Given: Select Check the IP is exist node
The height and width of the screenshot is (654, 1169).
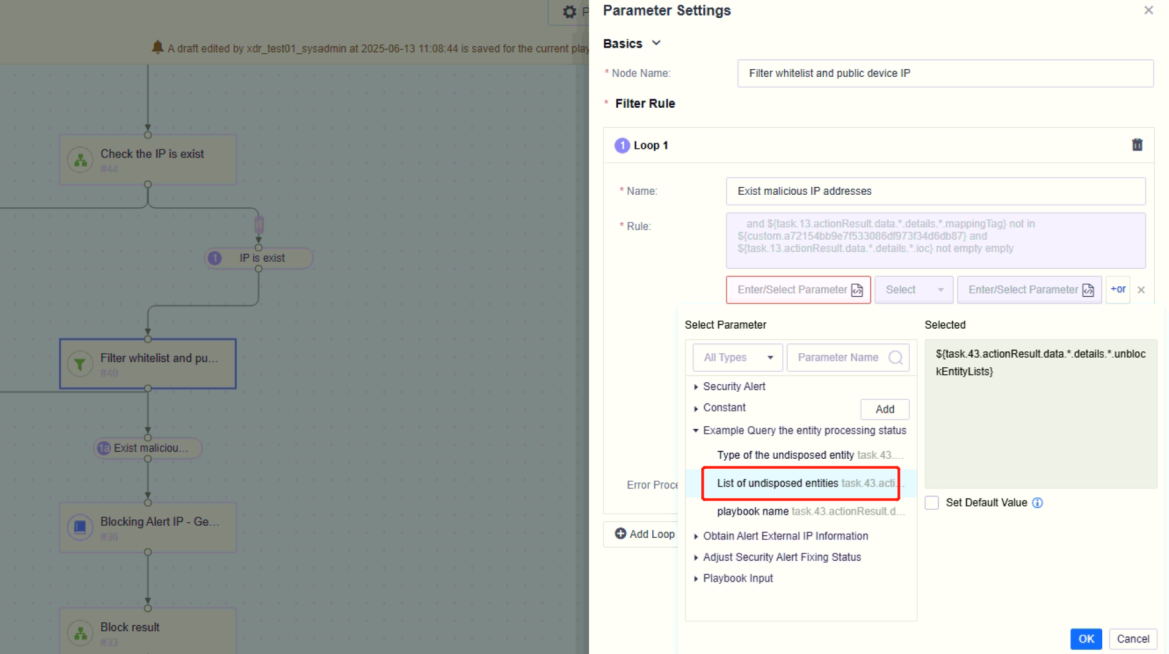Looking at the screenshot, I should 148,160.
